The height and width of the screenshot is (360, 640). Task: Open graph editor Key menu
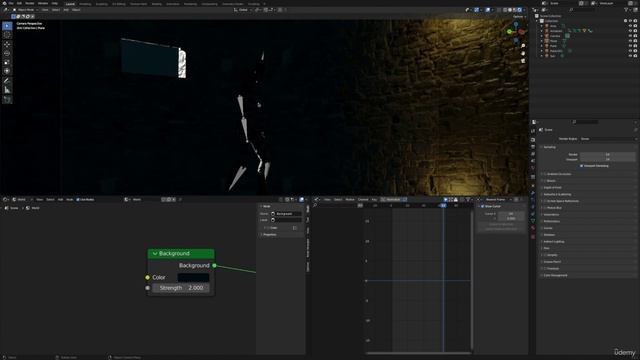374,200
